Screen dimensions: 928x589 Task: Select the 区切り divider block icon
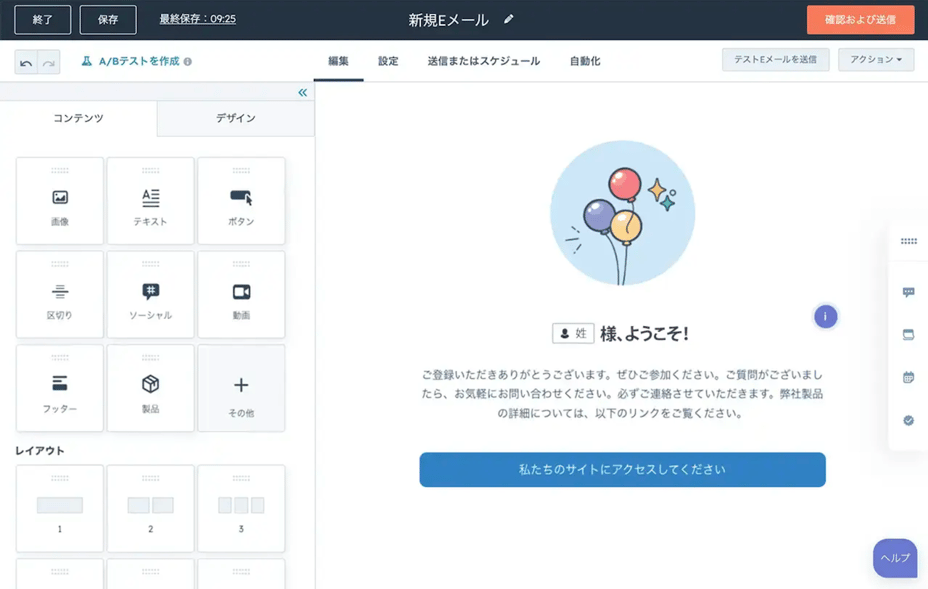point(59,294)
